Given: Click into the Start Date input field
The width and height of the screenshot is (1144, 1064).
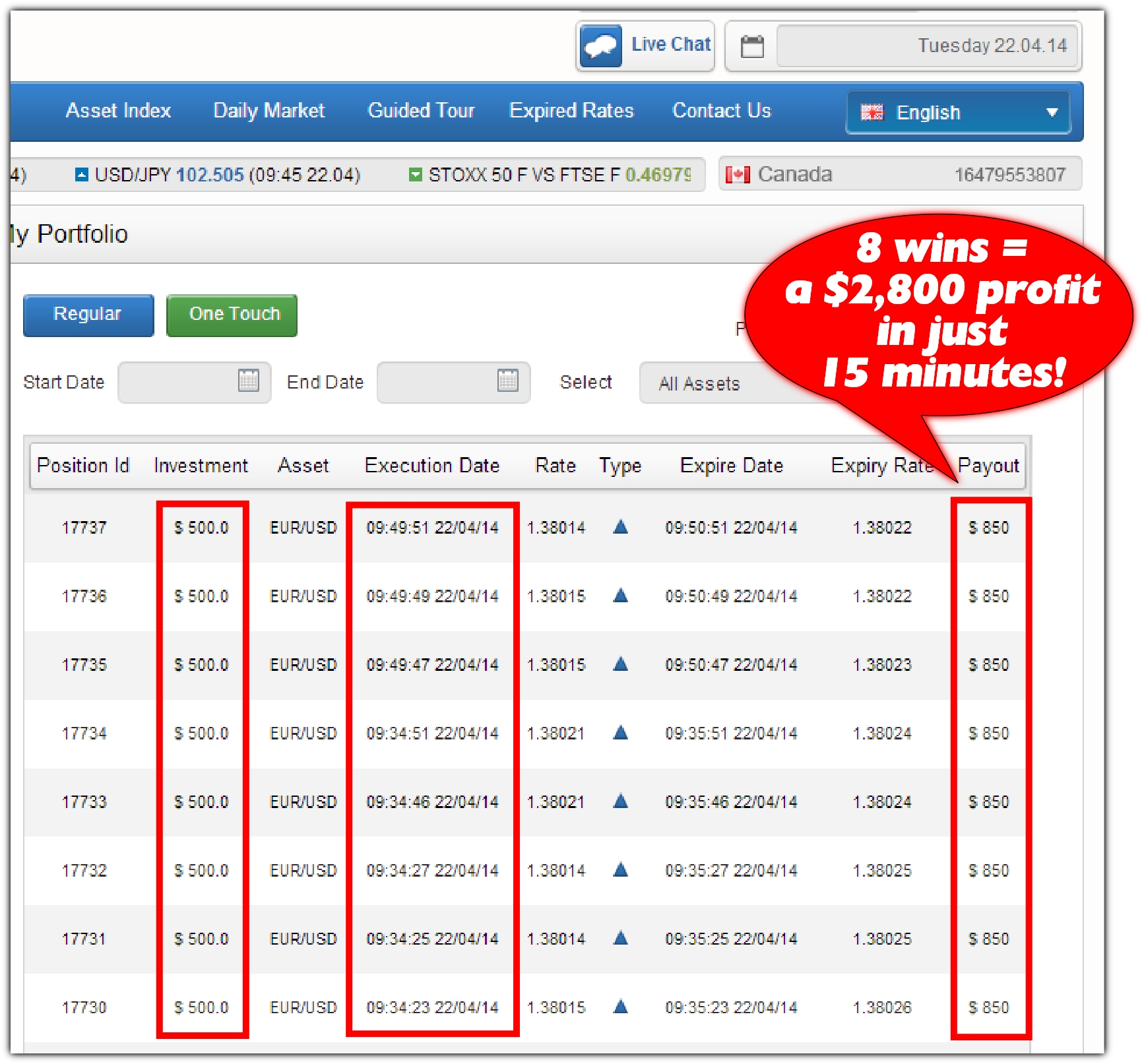Looking at the screenshot, I should (x=194, y=382).
